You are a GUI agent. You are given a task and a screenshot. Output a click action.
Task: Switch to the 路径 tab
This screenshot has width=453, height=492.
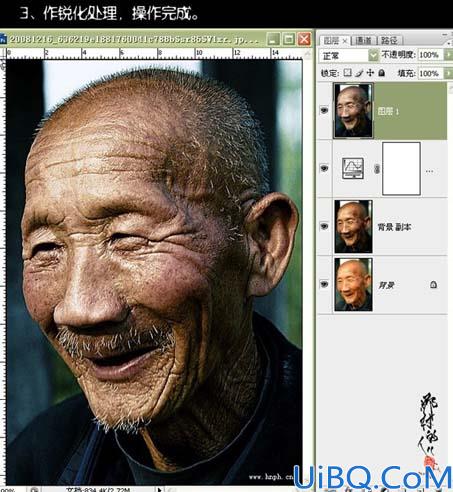coord(389,41)
